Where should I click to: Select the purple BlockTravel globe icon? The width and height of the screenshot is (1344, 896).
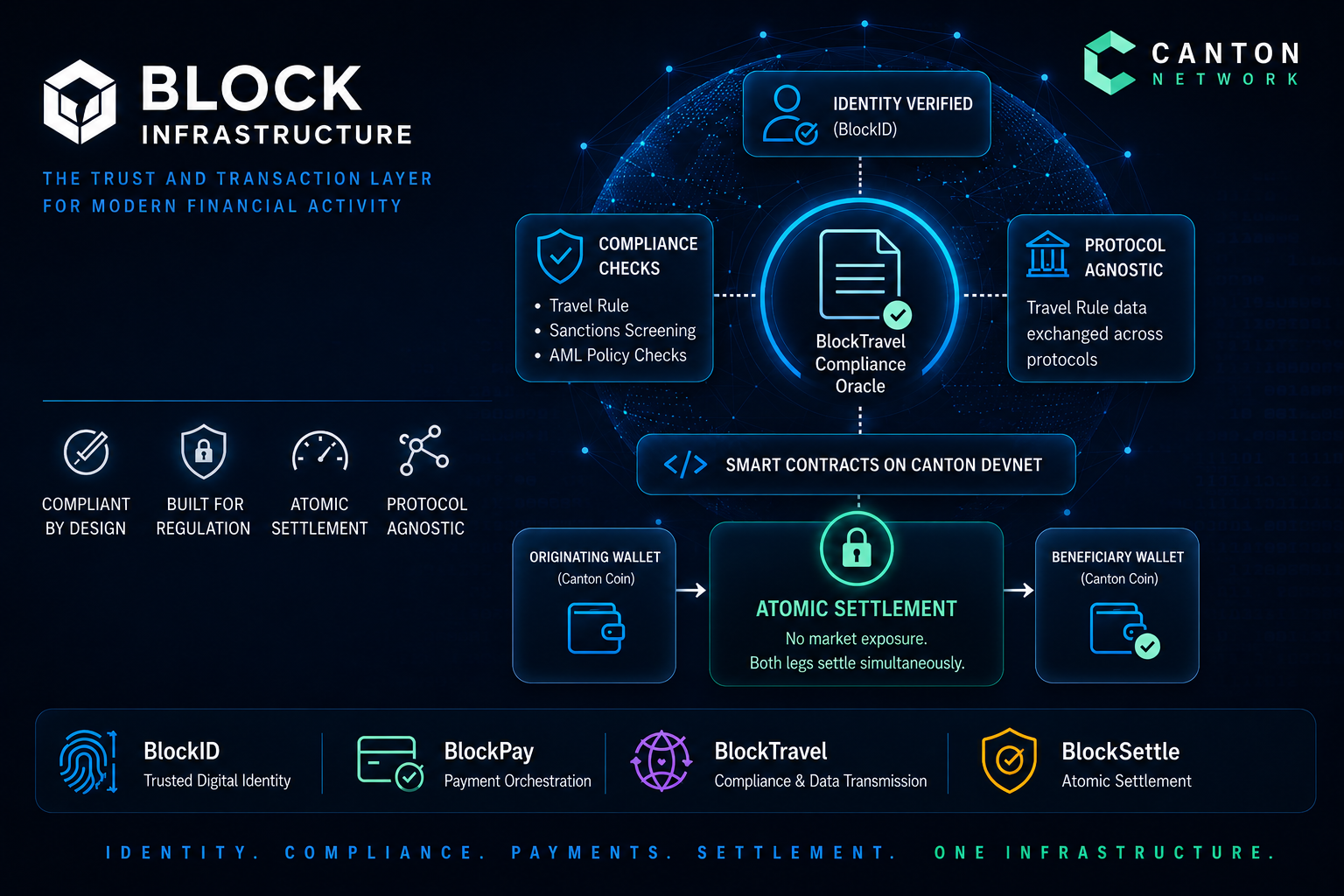(x=661, y=761)
